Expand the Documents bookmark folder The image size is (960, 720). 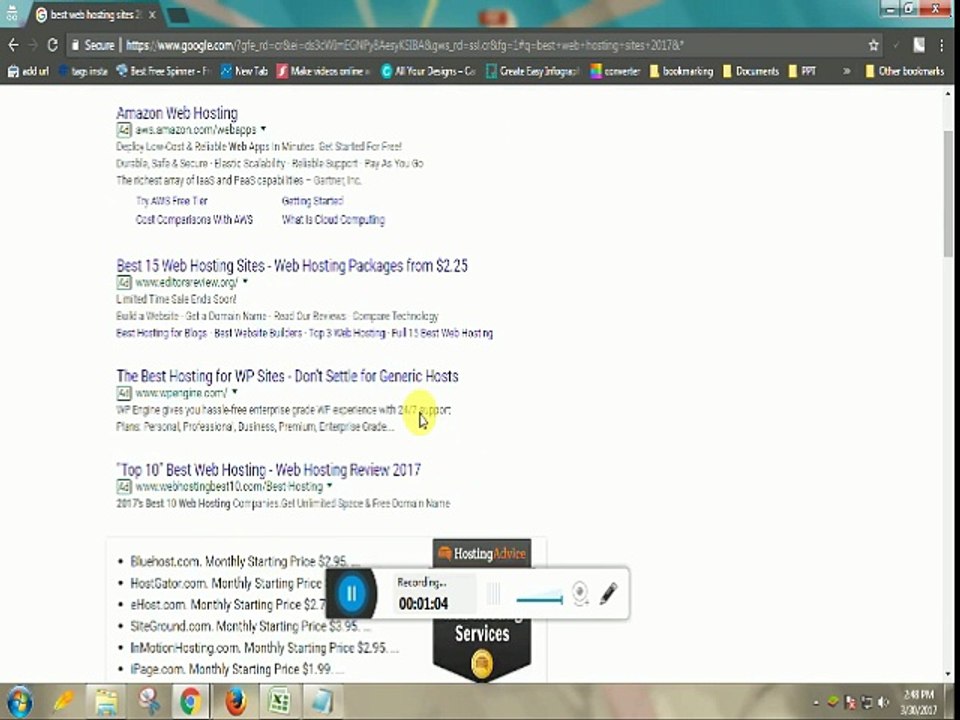[x=751, y=72]
